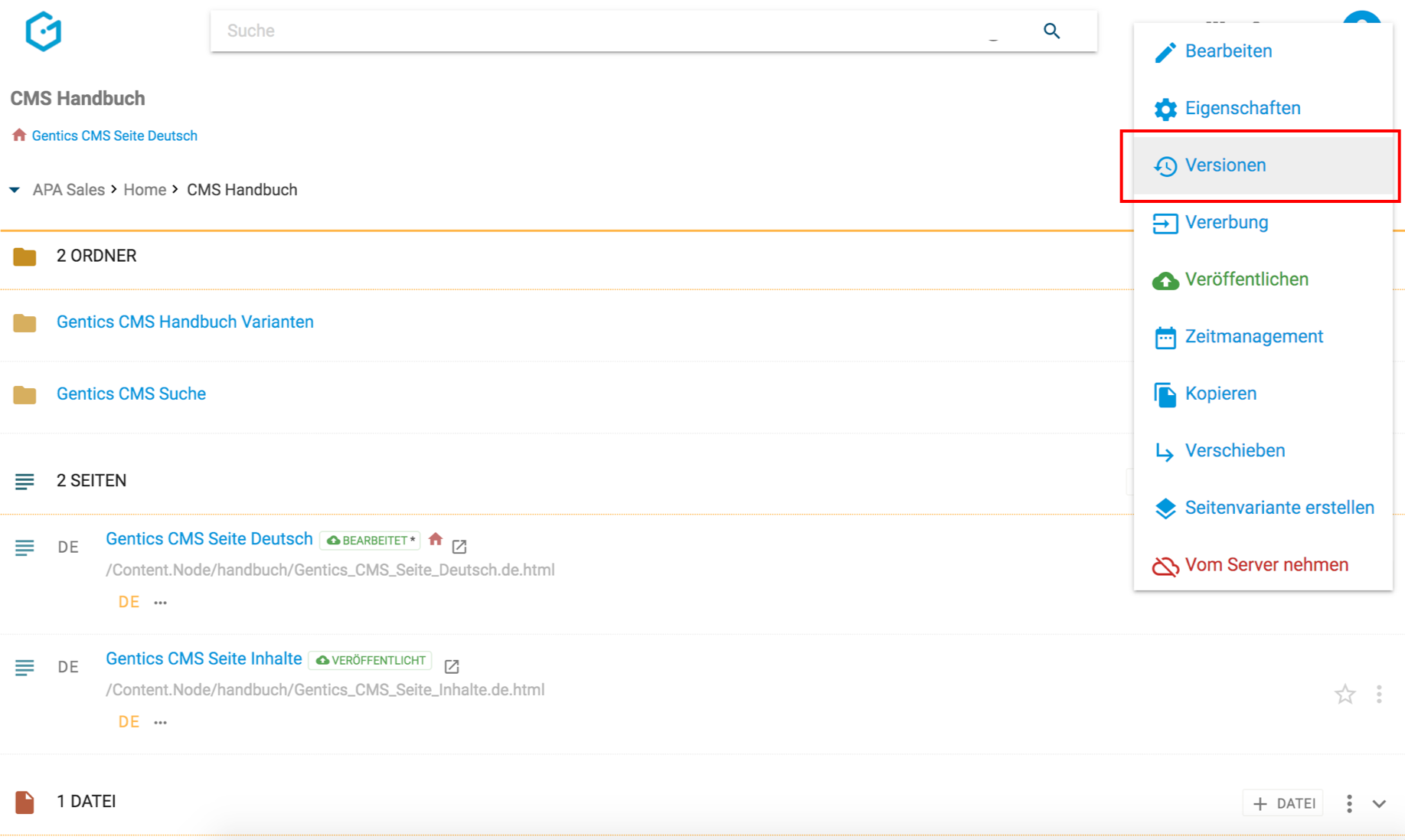This screenshot has width=1405, height=840.
Task: Open three-dot menu in DATEI header
Action: point(1349,803)
